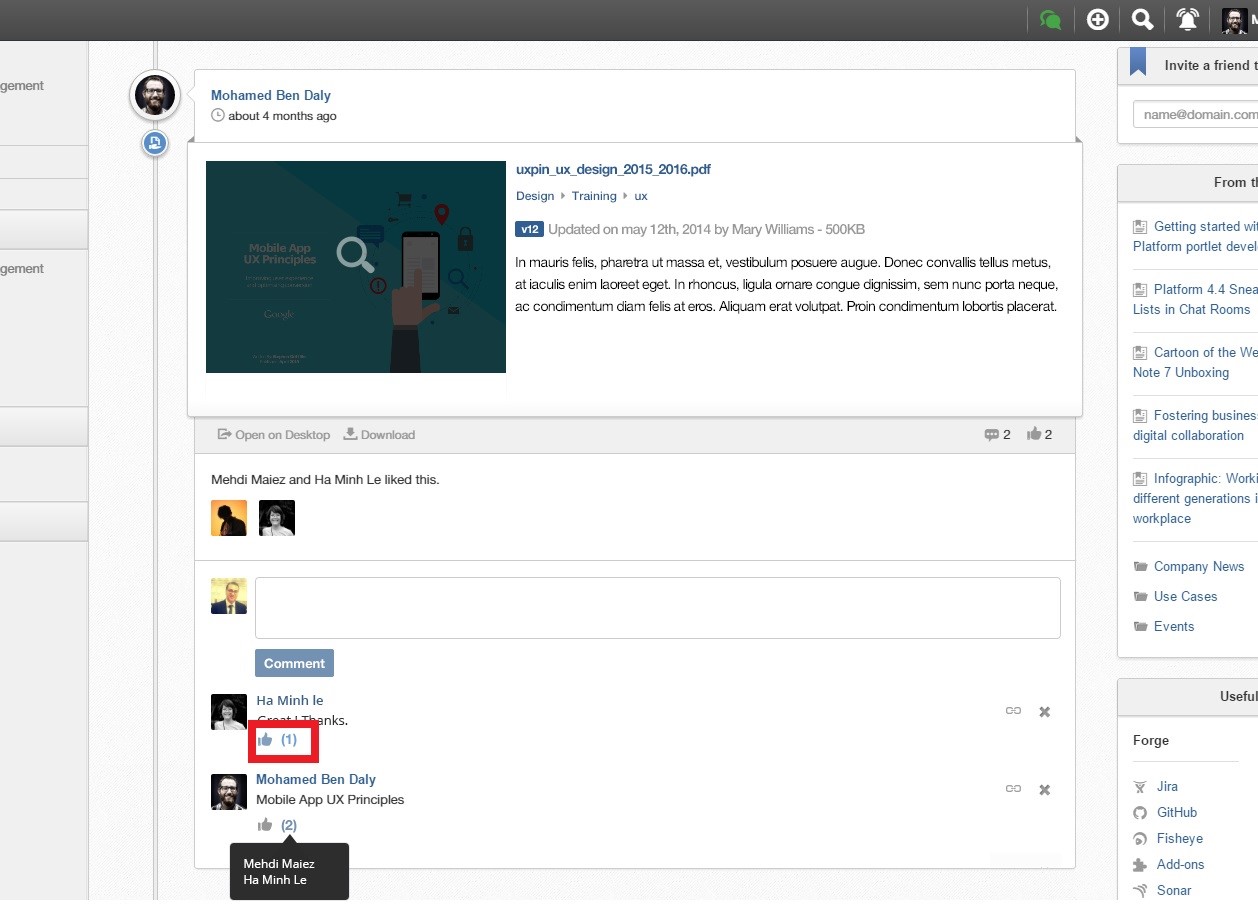This screenshot has height=913, width=1258.
Task: Open the Add-ons link
Action: (x=1181, y=864)
